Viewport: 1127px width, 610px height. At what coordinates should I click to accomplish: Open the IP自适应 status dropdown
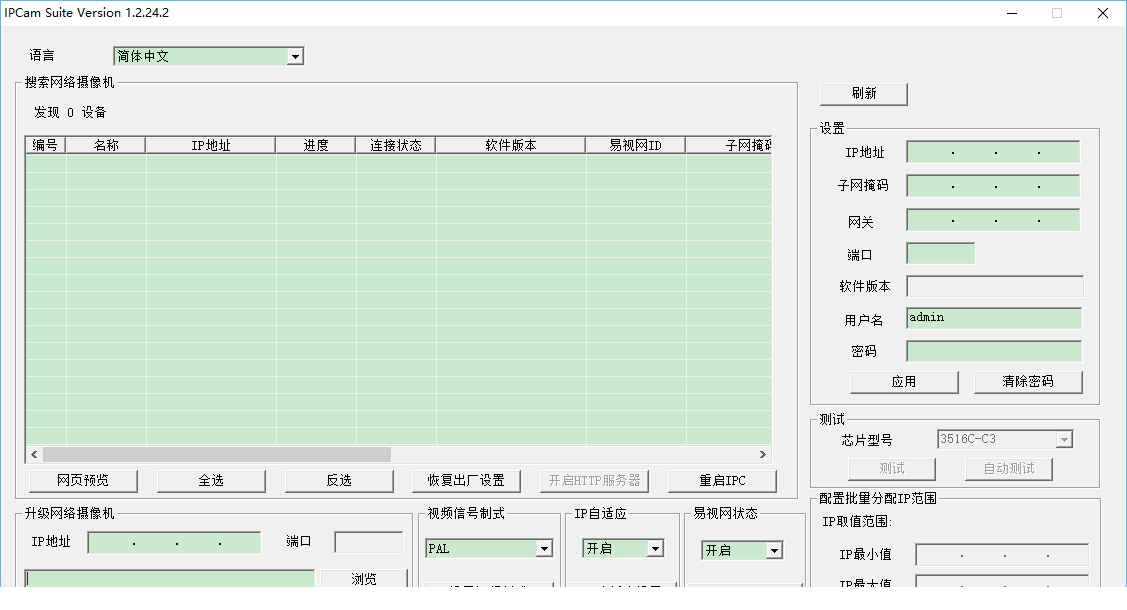655,548
